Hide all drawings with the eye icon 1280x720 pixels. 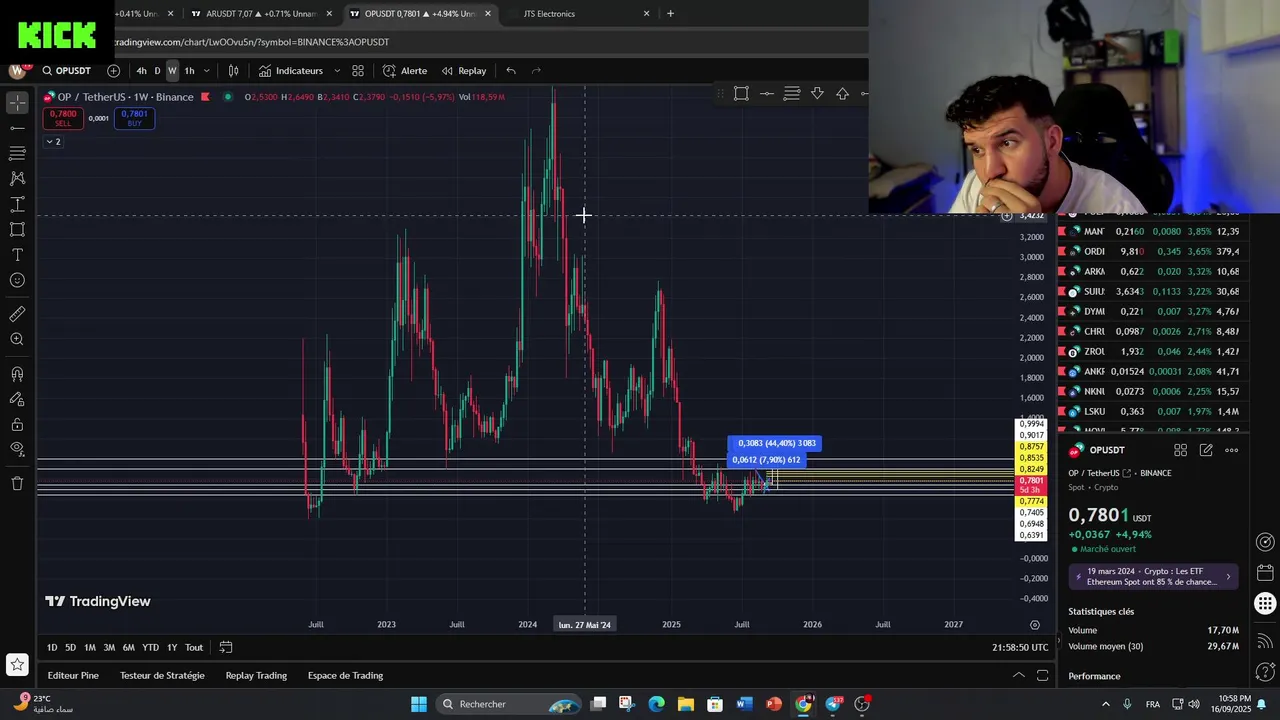coord(17,449)
